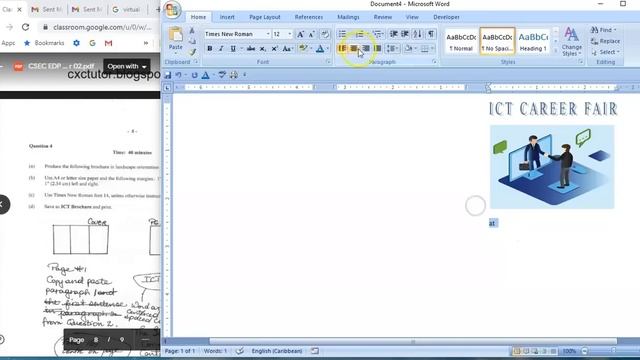Screen dimensions: 640x360
Task: Apply the Heading 1 style
Action: pos(533,41)
